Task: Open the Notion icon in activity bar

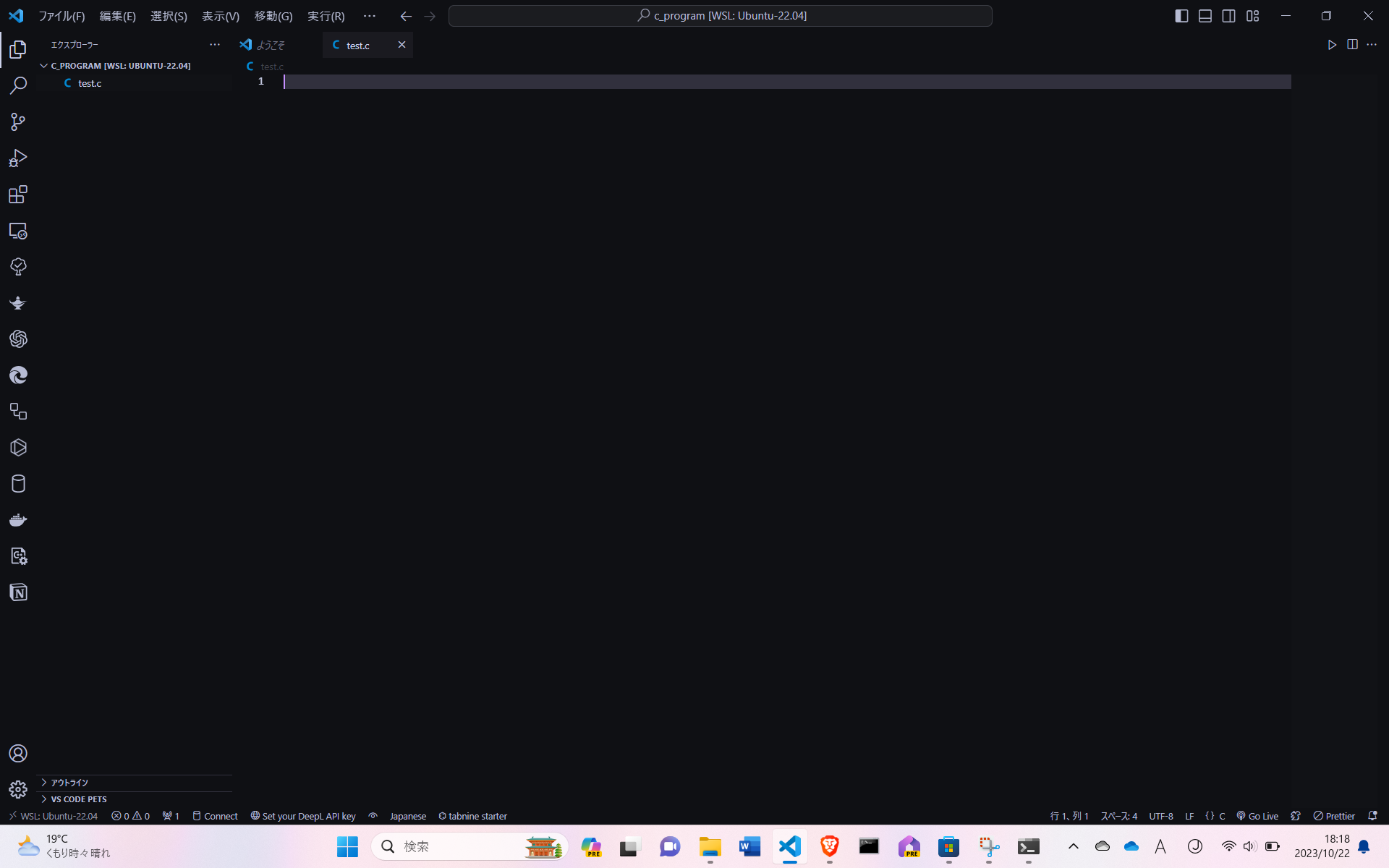Action: [18, 592]
